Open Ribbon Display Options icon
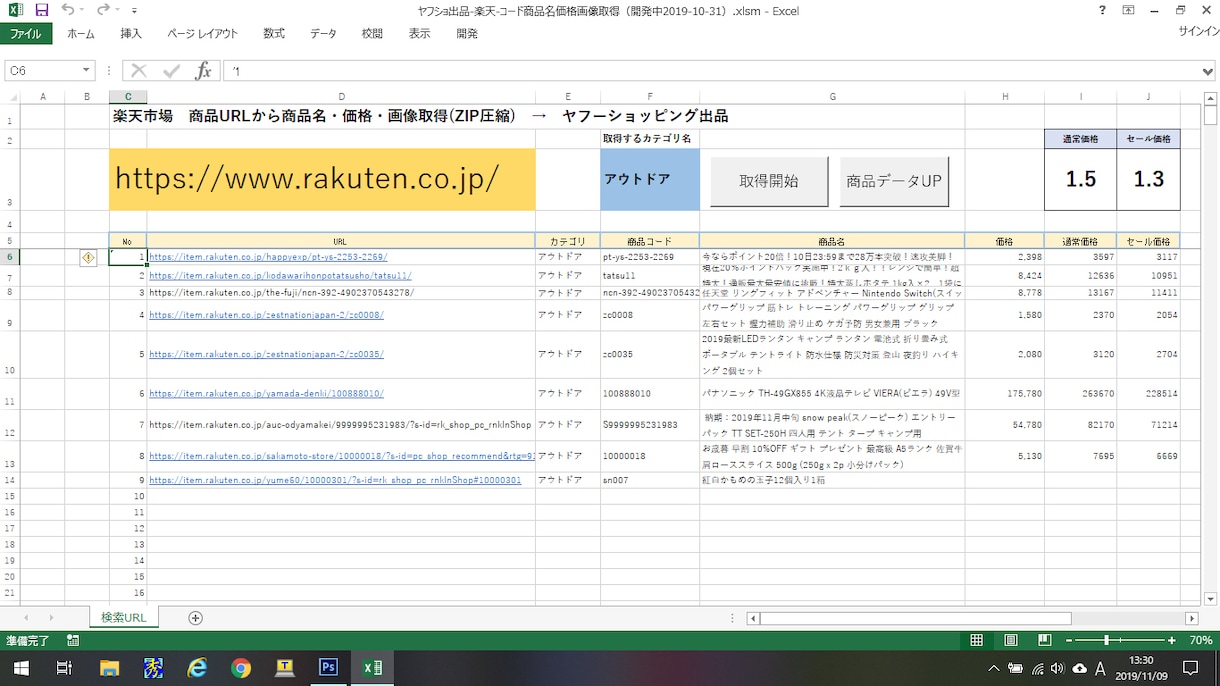This screenshot has height=686, width=1220. [1129, 11]
